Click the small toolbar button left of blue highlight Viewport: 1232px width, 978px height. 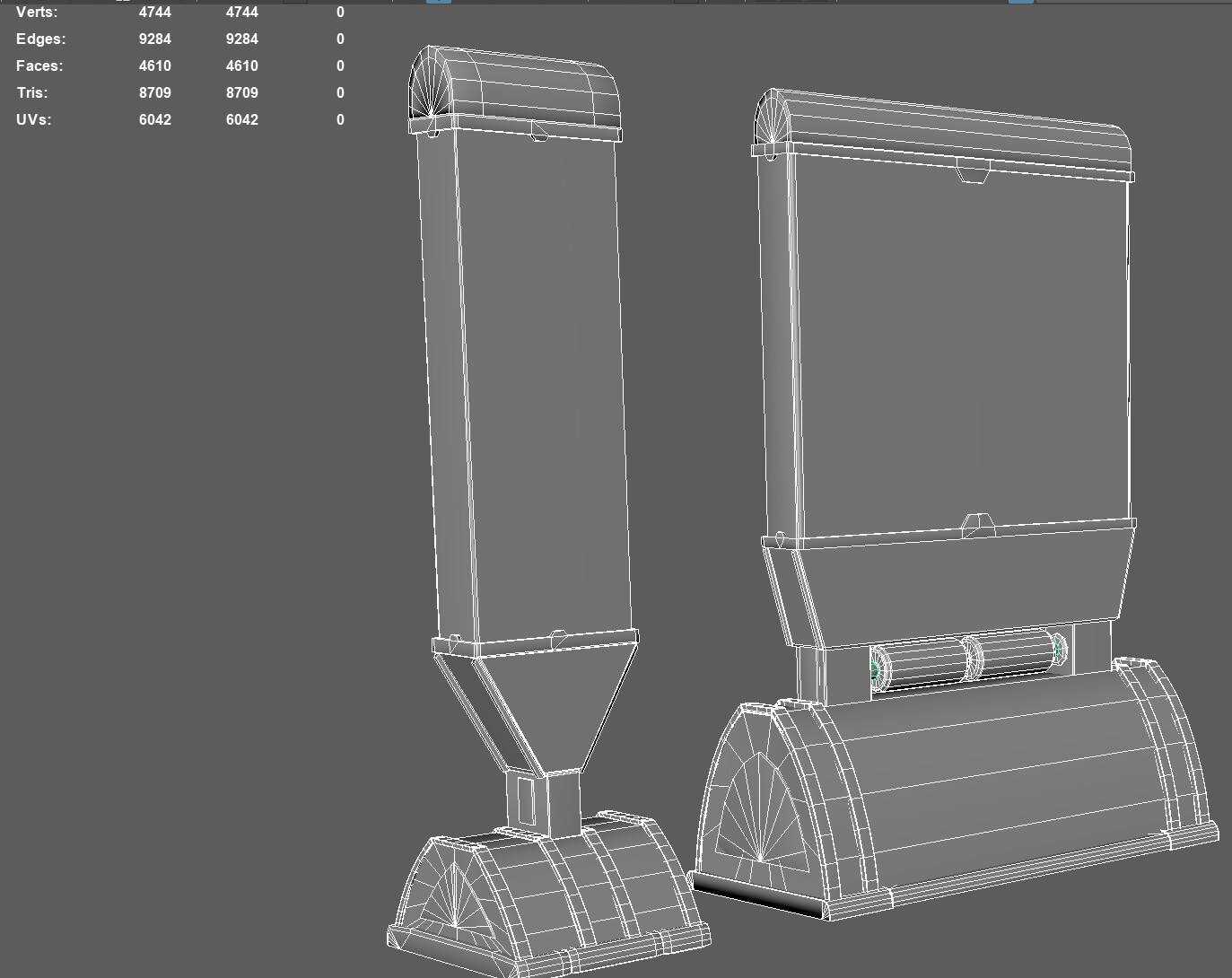point(413,4)
